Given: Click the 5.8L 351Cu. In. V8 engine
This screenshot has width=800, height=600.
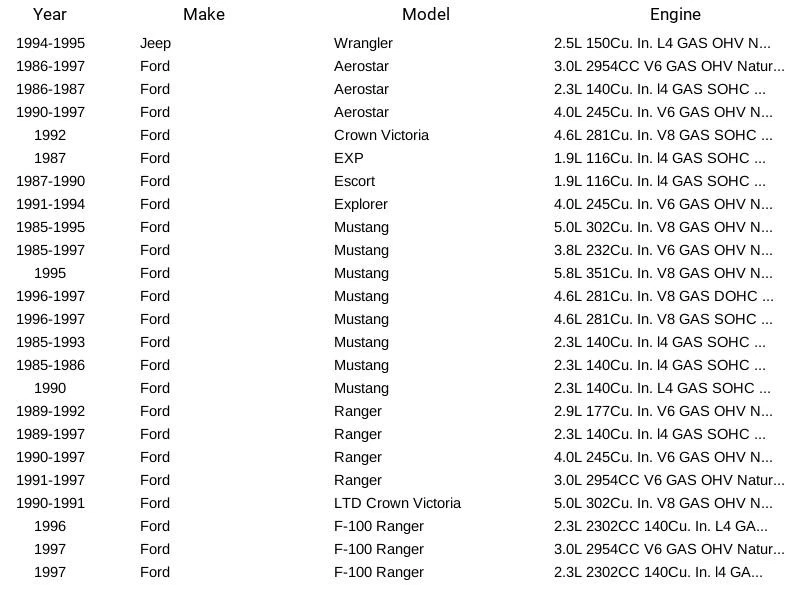Looking at the screenshot, I should (663, 273).
